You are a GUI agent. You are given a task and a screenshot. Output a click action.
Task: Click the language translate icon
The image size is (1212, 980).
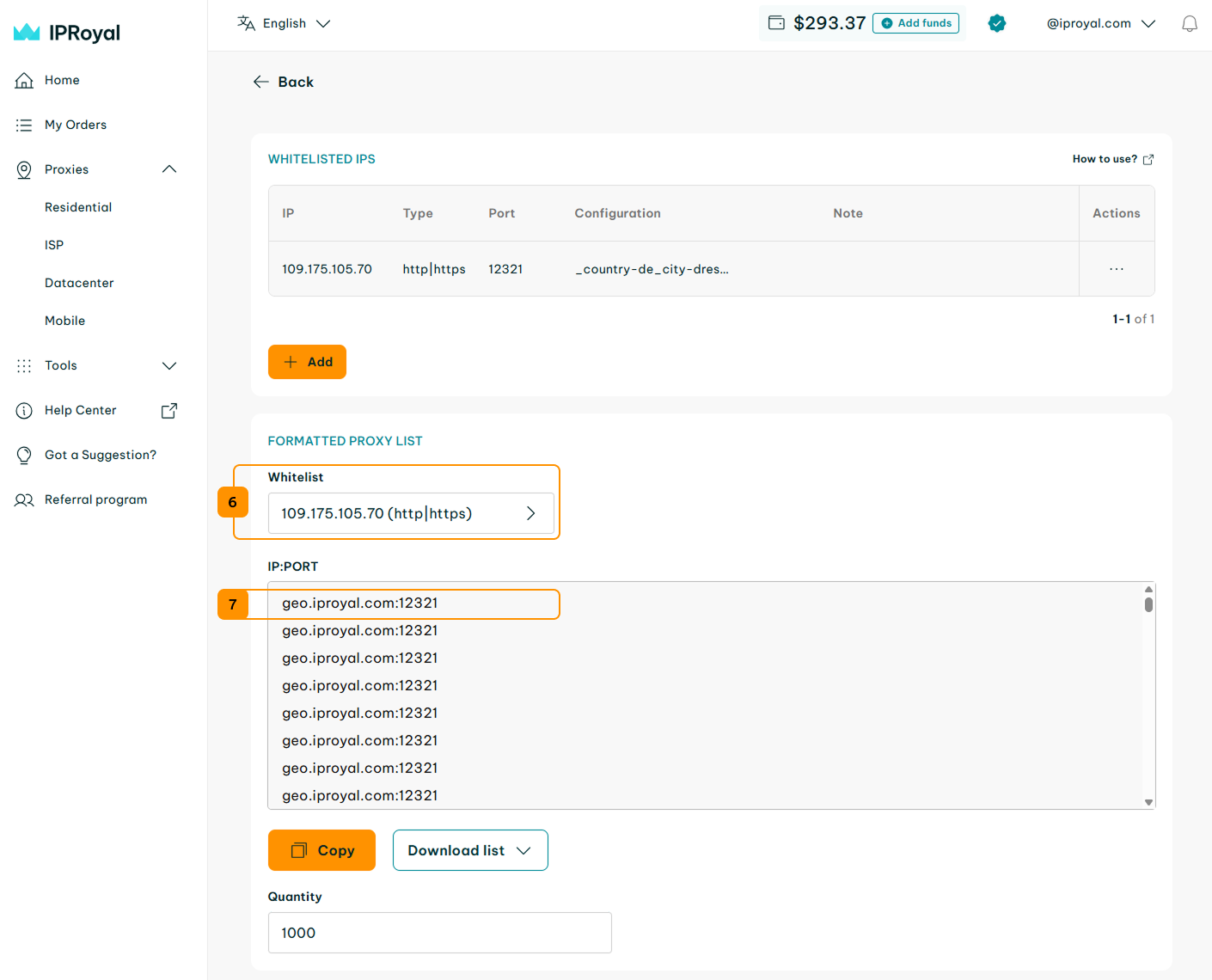(246, 23)
